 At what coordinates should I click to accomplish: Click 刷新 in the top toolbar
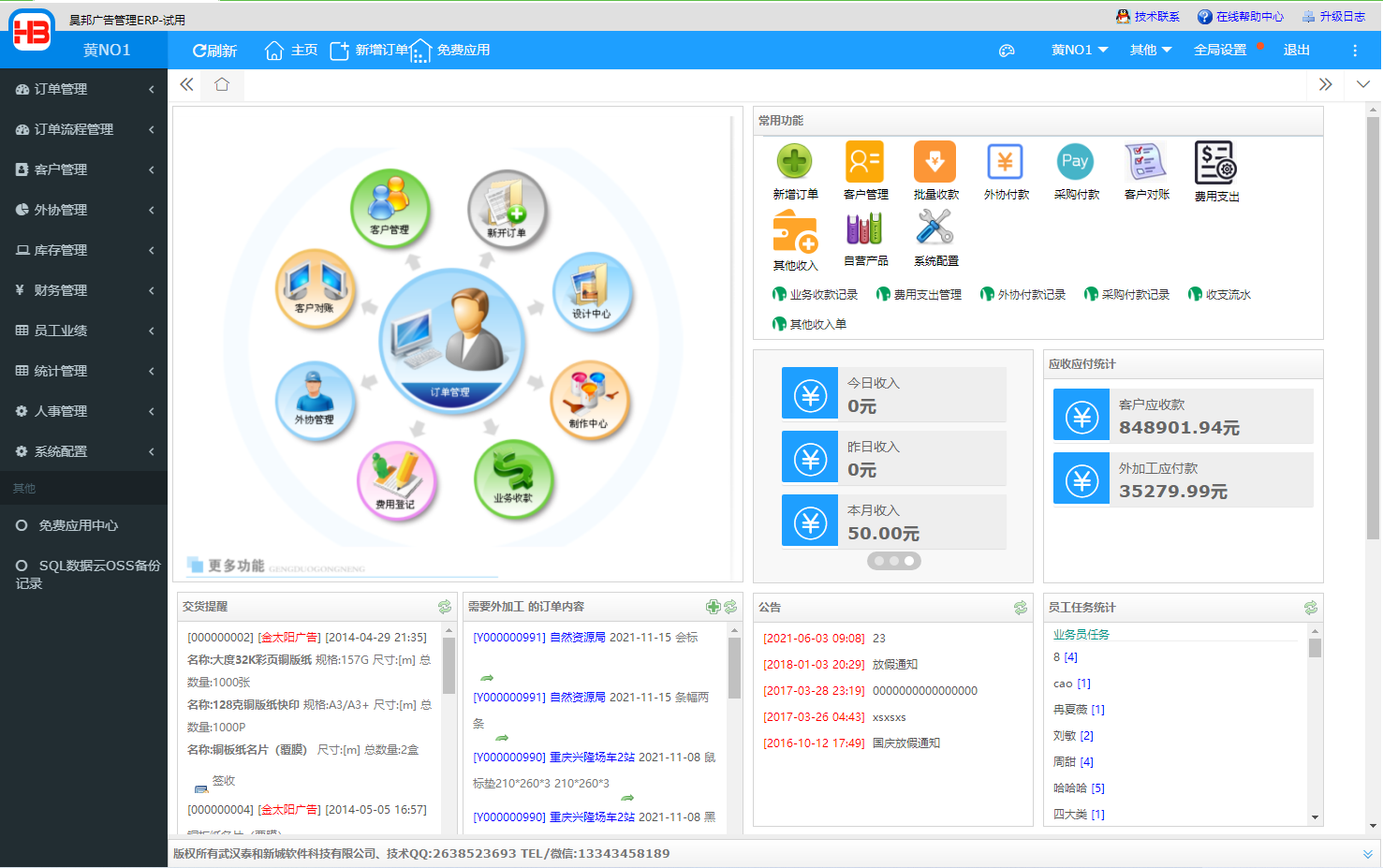pos(214,51)
